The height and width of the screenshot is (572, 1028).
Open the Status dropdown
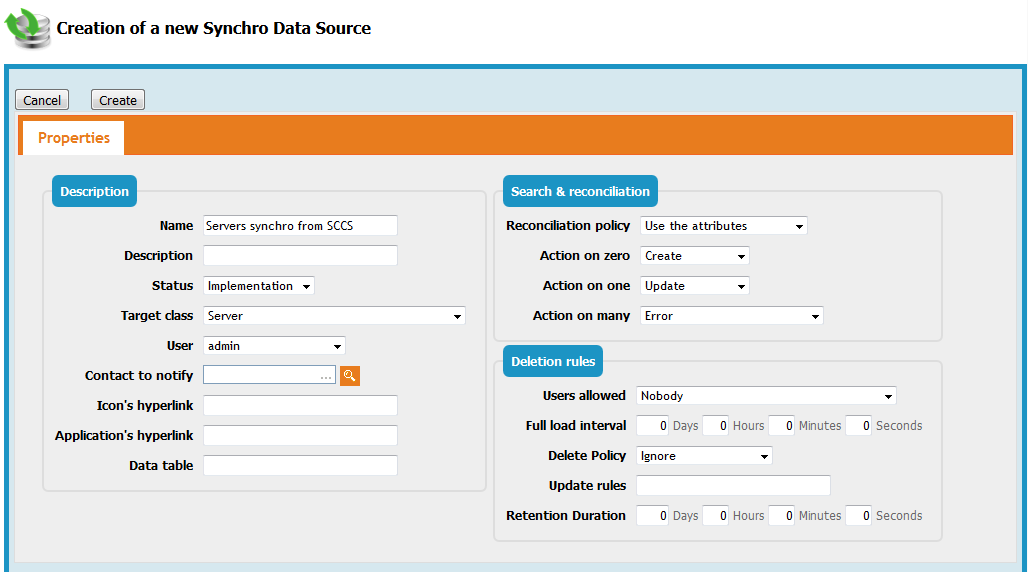[258, 286]
